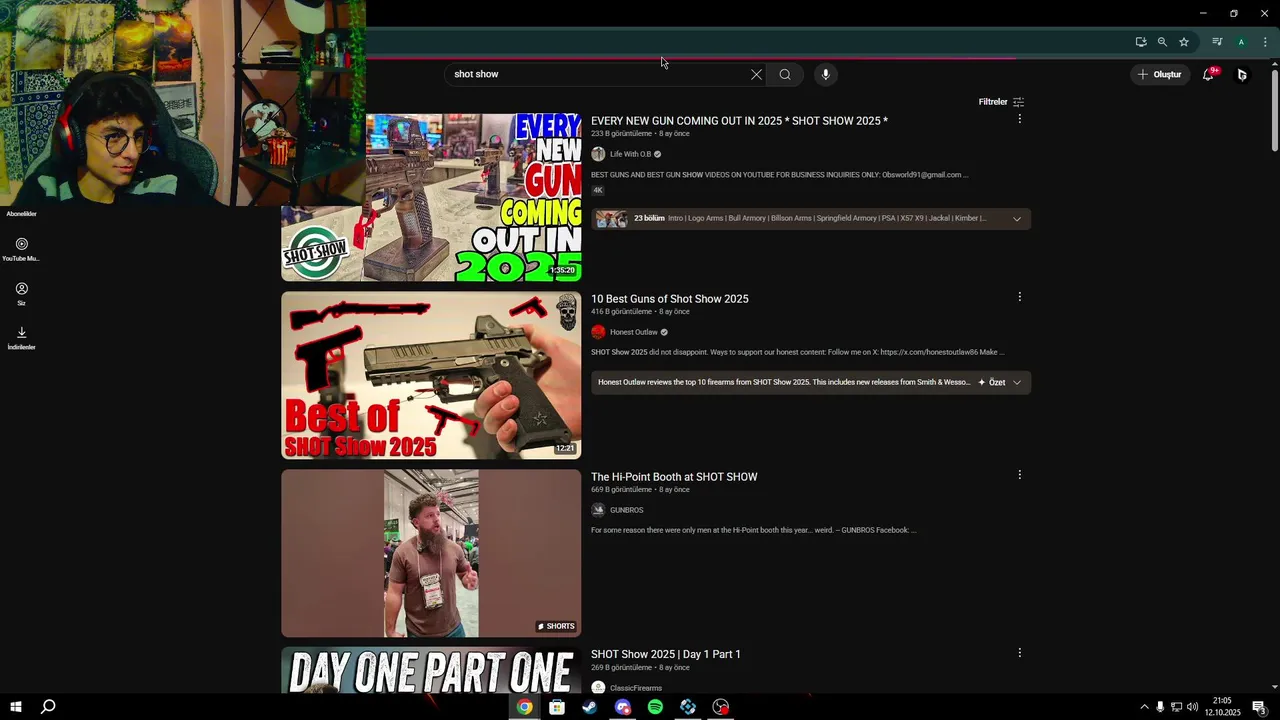This screenshot has width=1280, height=720.
Task: Click the magnifier search button
Action: [785, 74]
